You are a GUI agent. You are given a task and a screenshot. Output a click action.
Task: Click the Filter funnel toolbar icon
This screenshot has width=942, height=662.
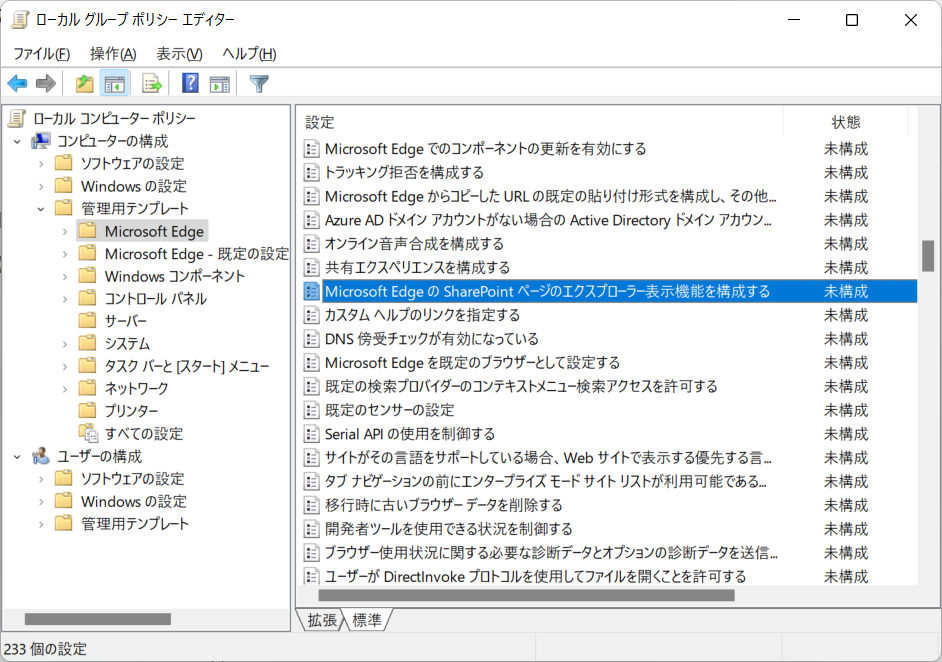pyautogui.click(x=259, y=83)
